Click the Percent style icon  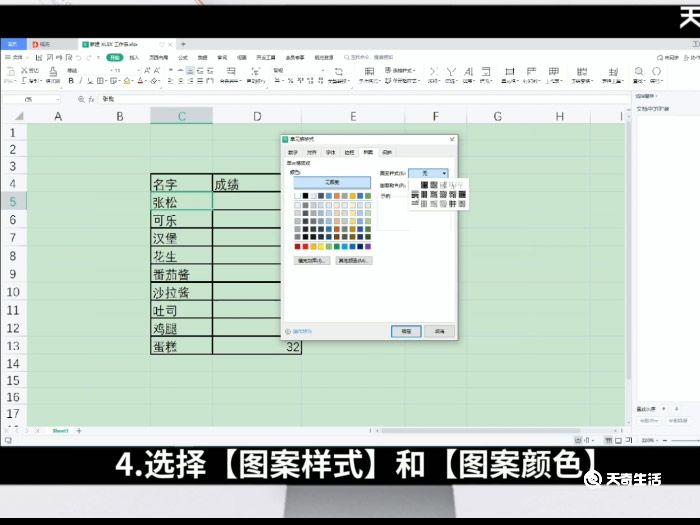click(x=290, y=81)
